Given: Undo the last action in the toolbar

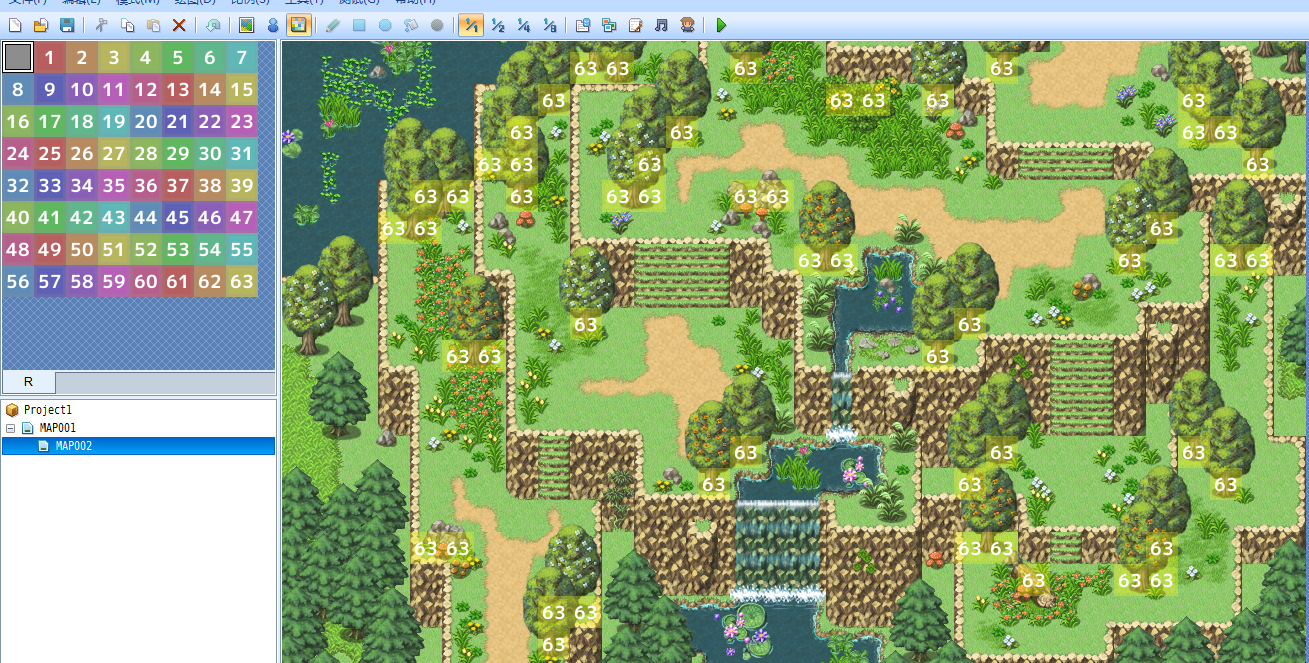Looking at the screenshot, I should pos(213,25).
